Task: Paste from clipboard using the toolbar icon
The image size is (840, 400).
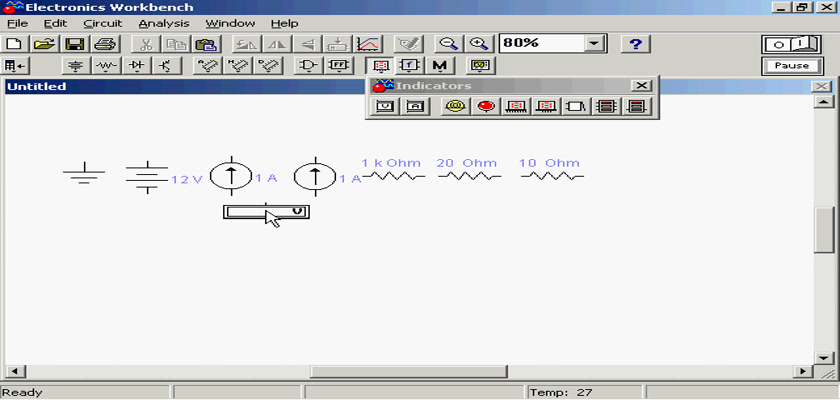Action: click(205, 44)
